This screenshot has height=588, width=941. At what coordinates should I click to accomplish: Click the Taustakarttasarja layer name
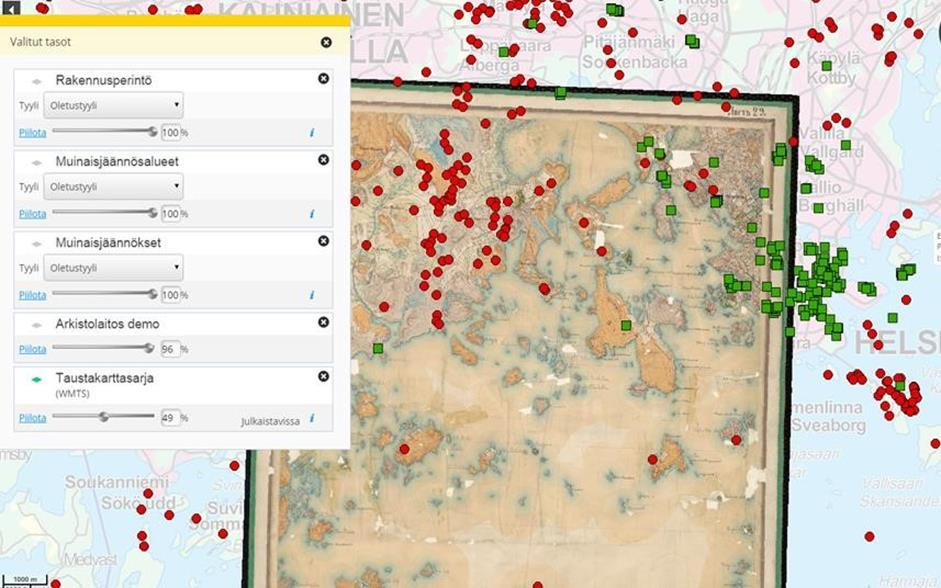click(104, 378)
